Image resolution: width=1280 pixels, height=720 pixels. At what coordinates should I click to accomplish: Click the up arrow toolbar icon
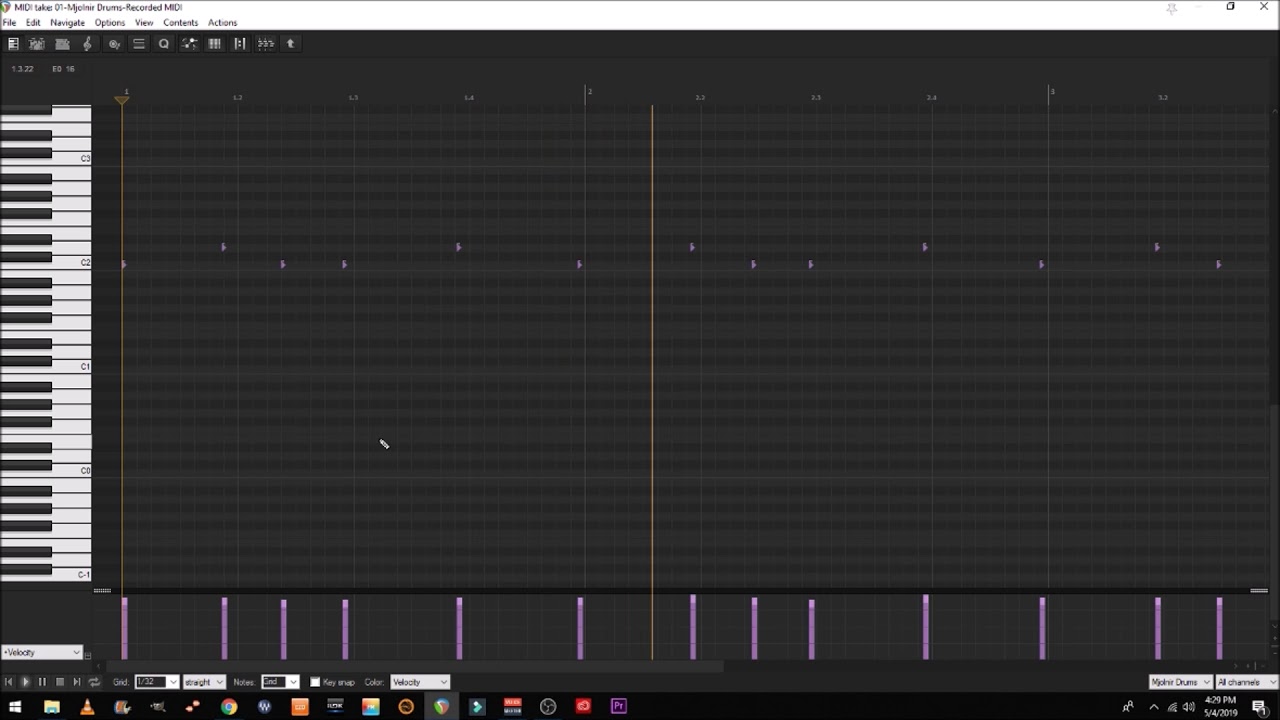pyautogui.click(x=291, y=44)
